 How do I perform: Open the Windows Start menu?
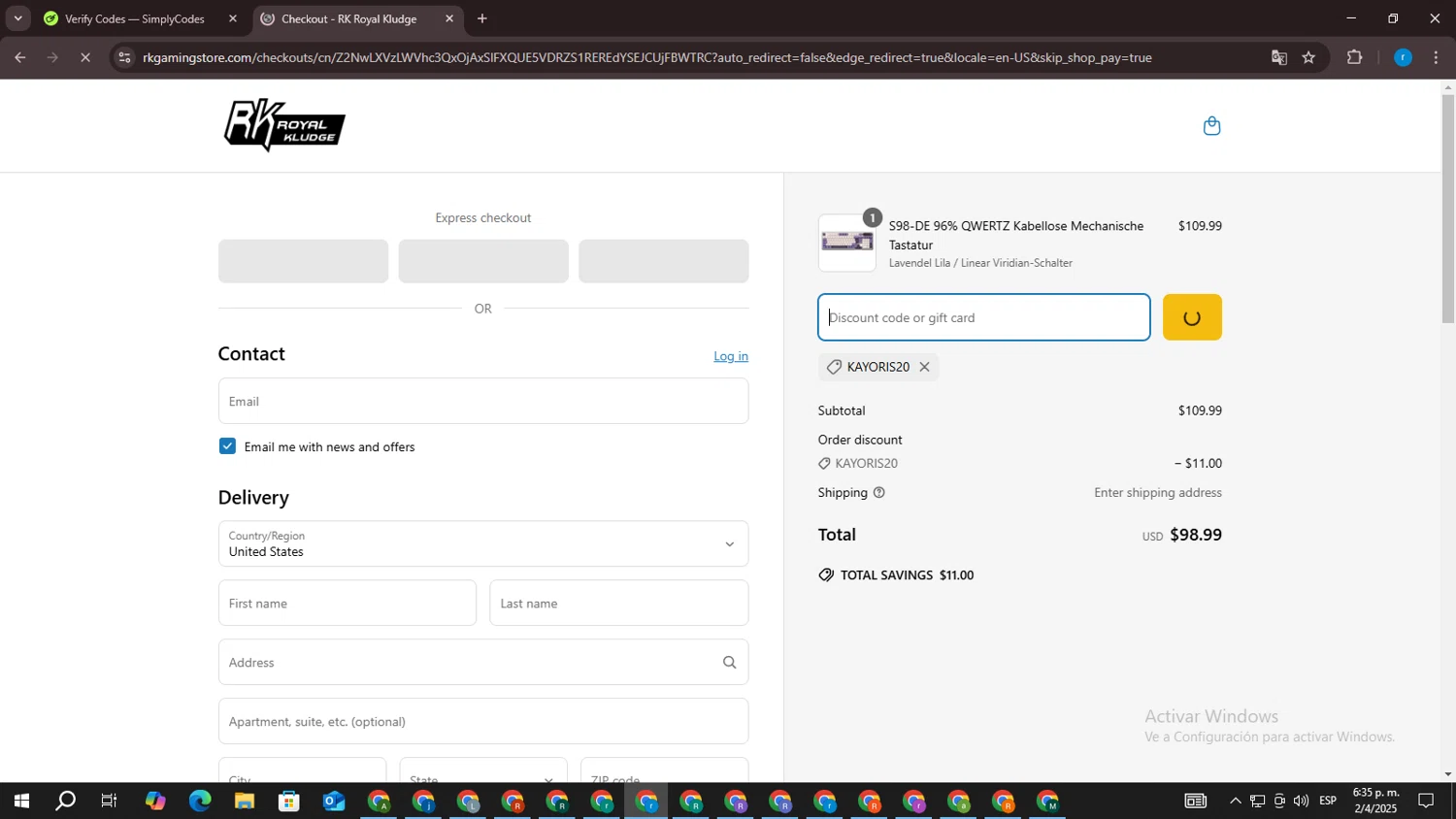pos(20,802)
